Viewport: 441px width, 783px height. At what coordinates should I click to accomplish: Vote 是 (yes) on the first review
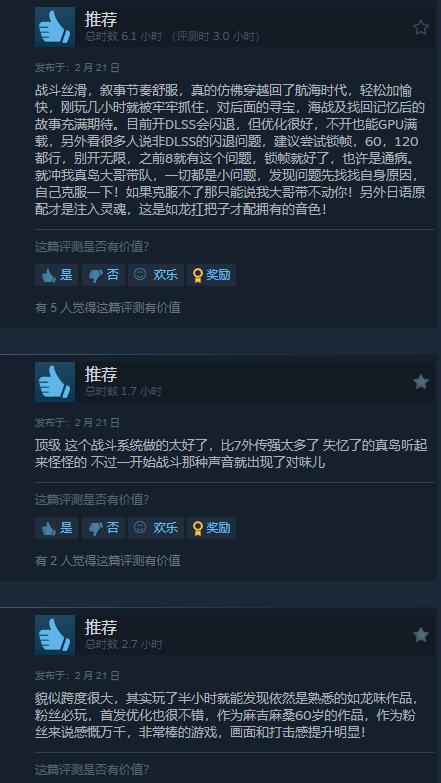click(56, 275)
